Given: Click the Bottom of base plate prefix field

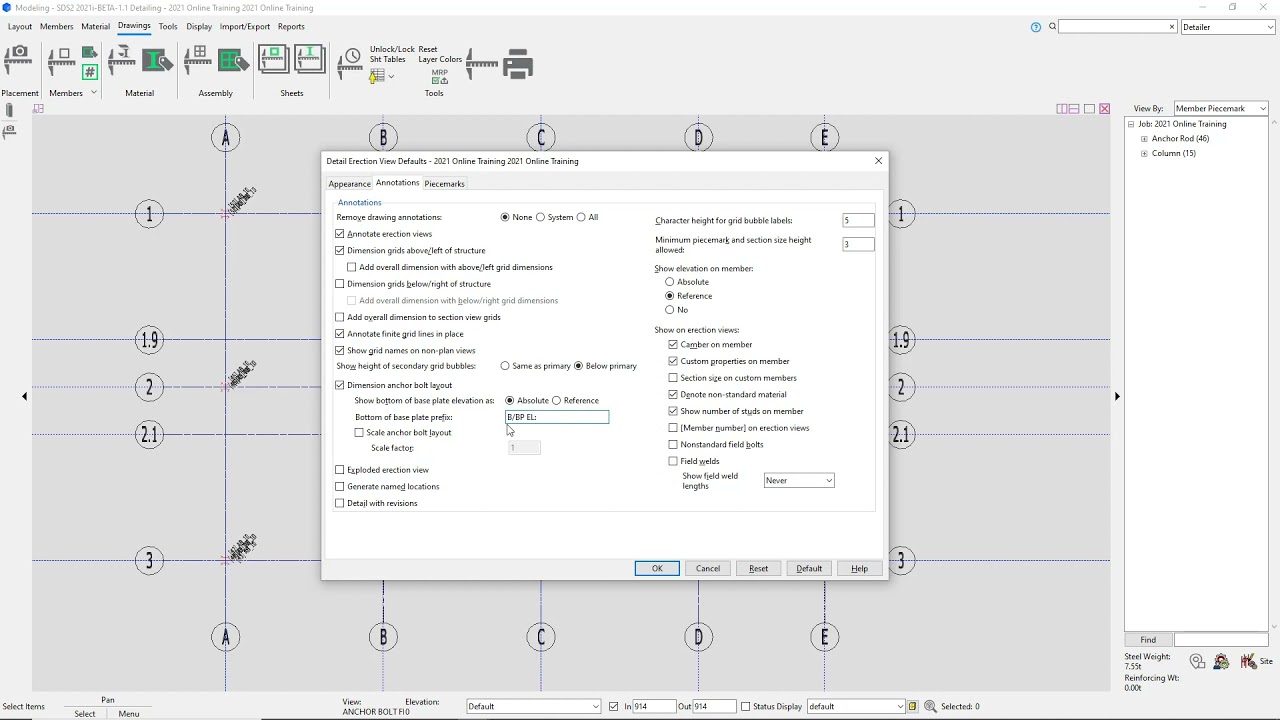Looking at the screenshot, I should 557,417.
